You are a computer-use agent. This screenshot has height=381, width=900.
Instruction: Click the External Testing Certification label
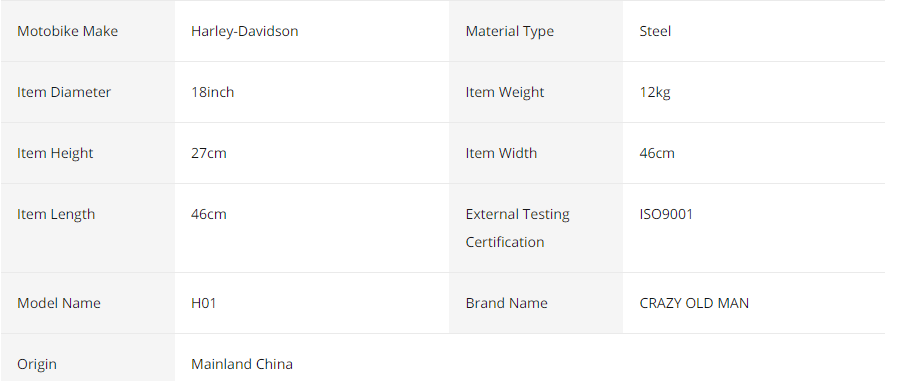tap(517, 228)
